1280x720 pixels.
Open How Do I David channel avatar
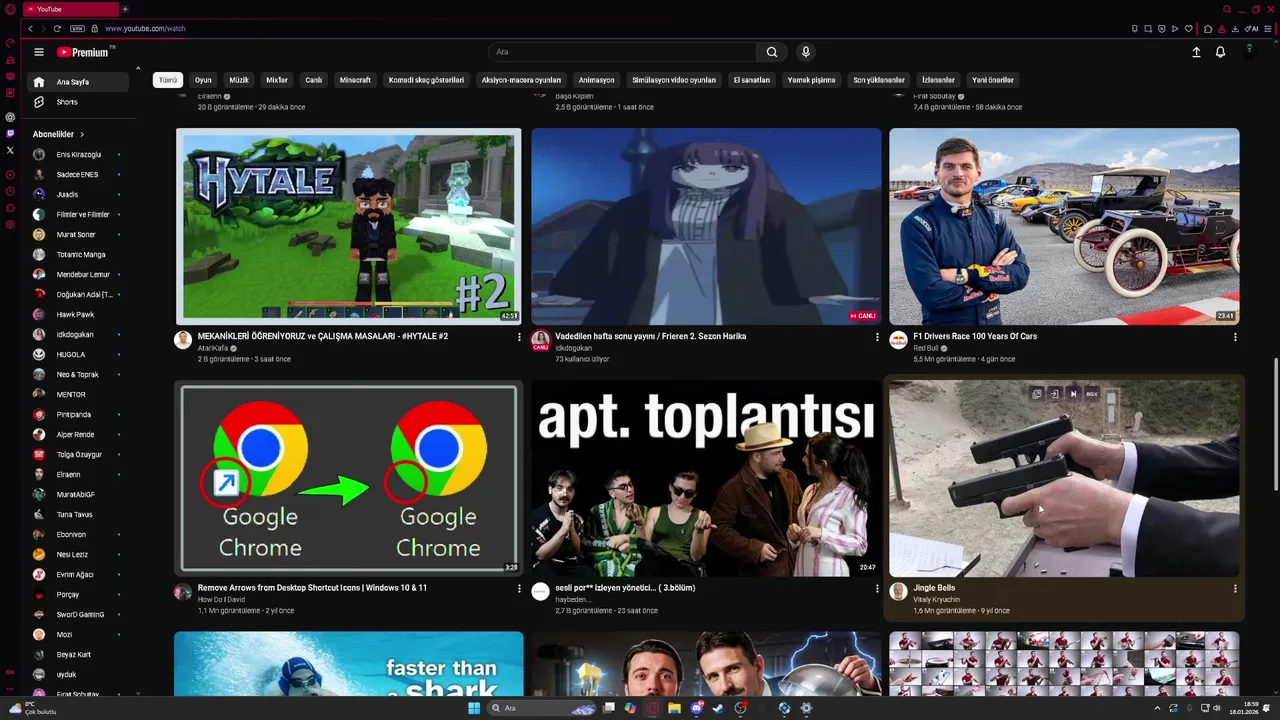tap(183, 592)
